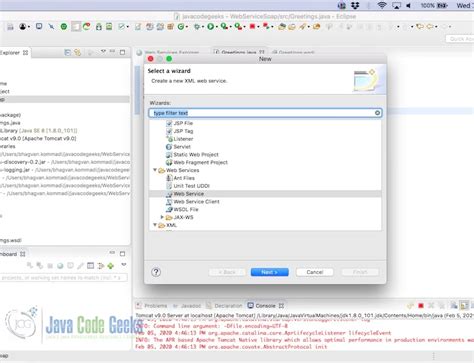Switch to the Greetings.wsdl editor tab

pos(293,52)
